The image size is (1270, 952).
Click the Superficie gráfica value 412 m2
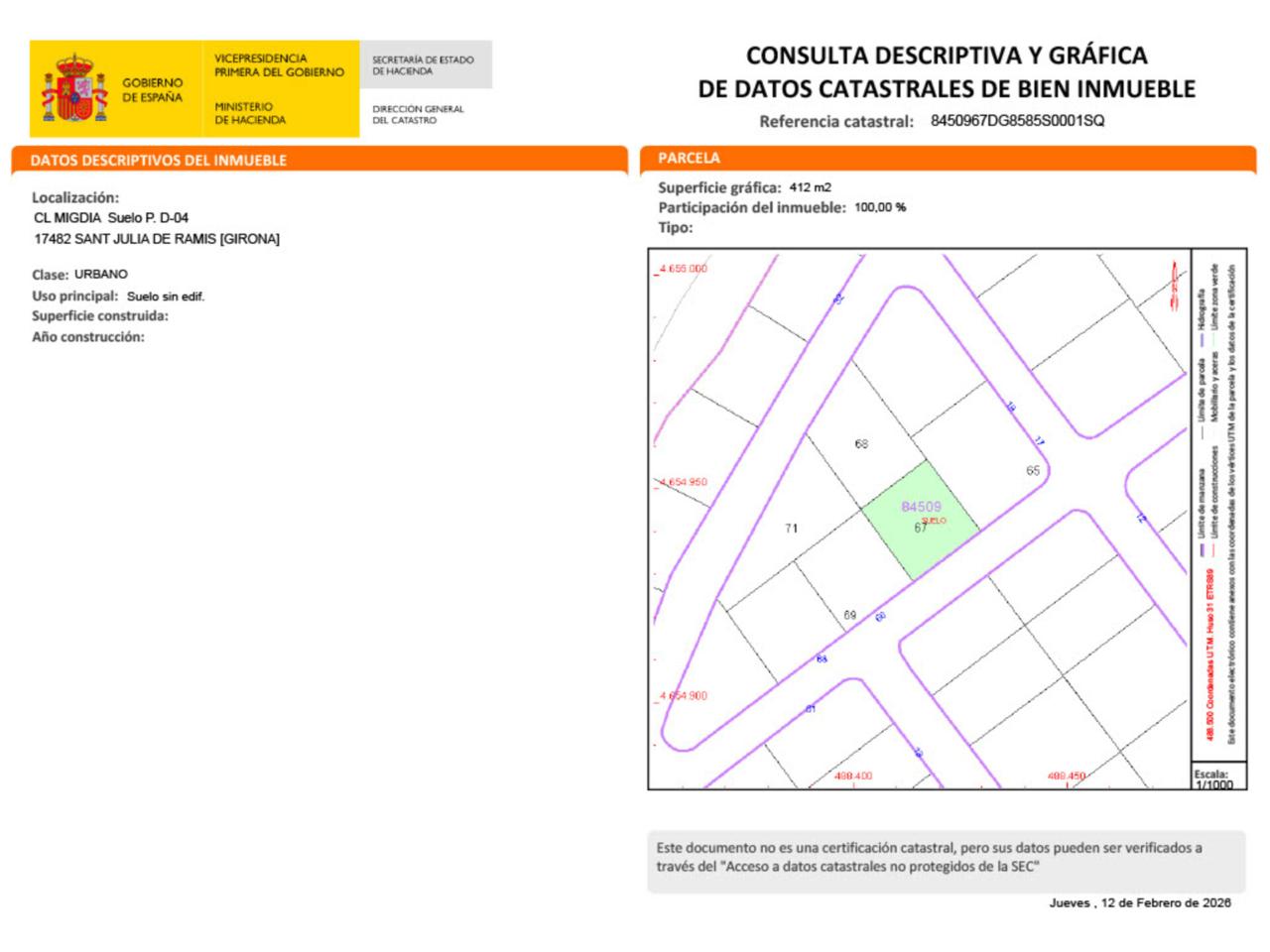pos(810,187)
